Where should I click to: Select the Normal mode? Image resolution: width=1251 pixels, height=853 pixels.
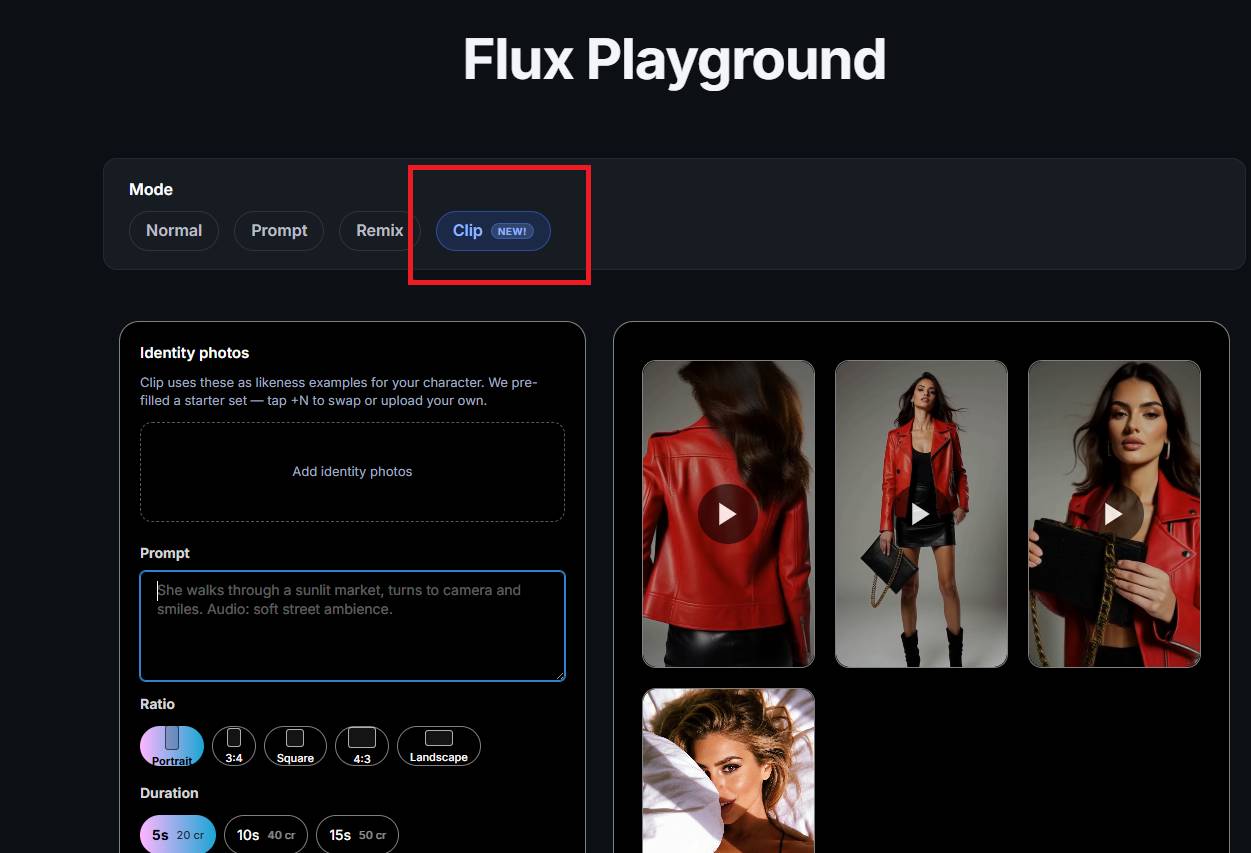pyautogui.click(x=174, y=231)
